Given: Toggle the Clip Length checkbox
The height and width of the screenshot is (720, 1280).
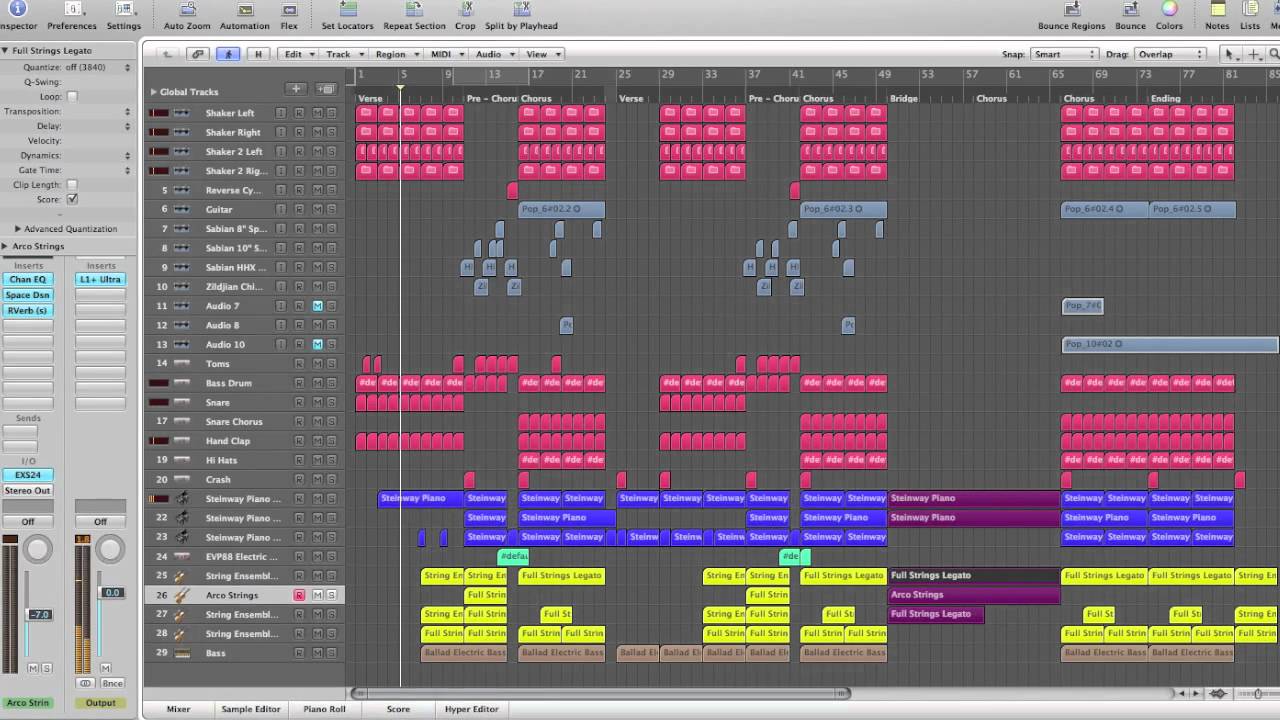Looking at the screenshot, I should click(72, 185).
